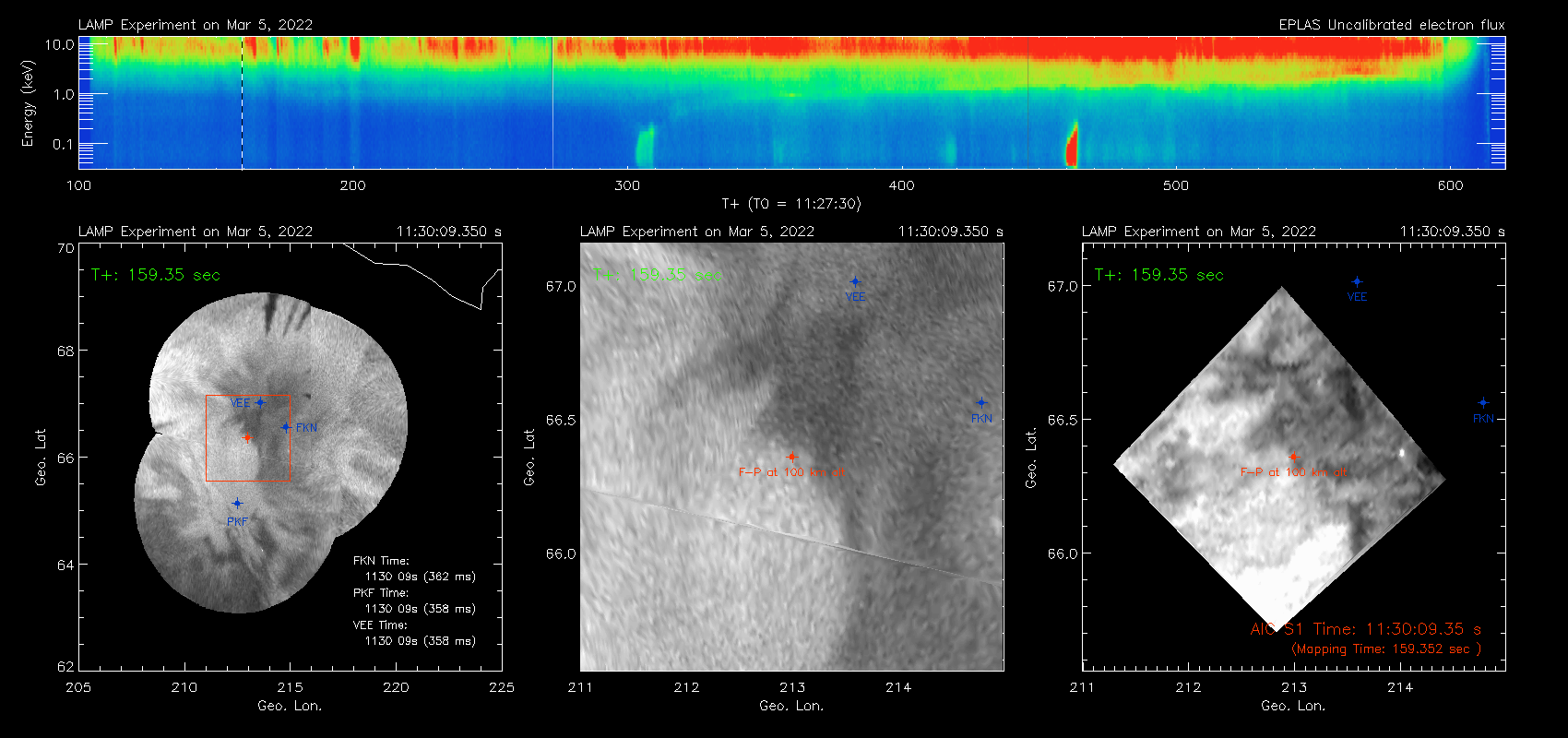Click the gray vertical line near T+ 445

(x=1028, y=102)
